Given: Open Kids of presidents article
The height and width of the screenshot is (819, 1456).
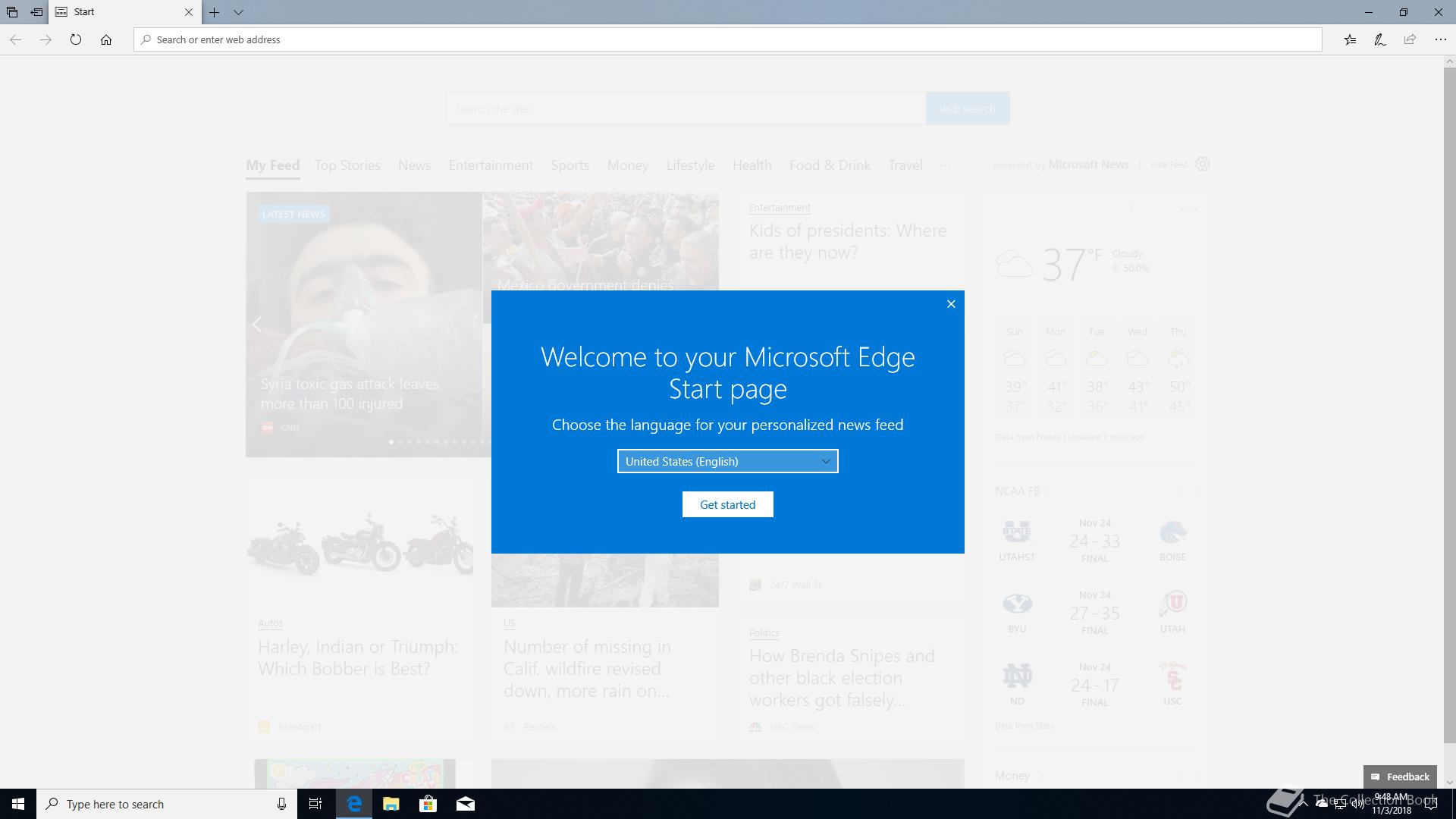Looking at the screenshot, I should click(x=848, y=241).
